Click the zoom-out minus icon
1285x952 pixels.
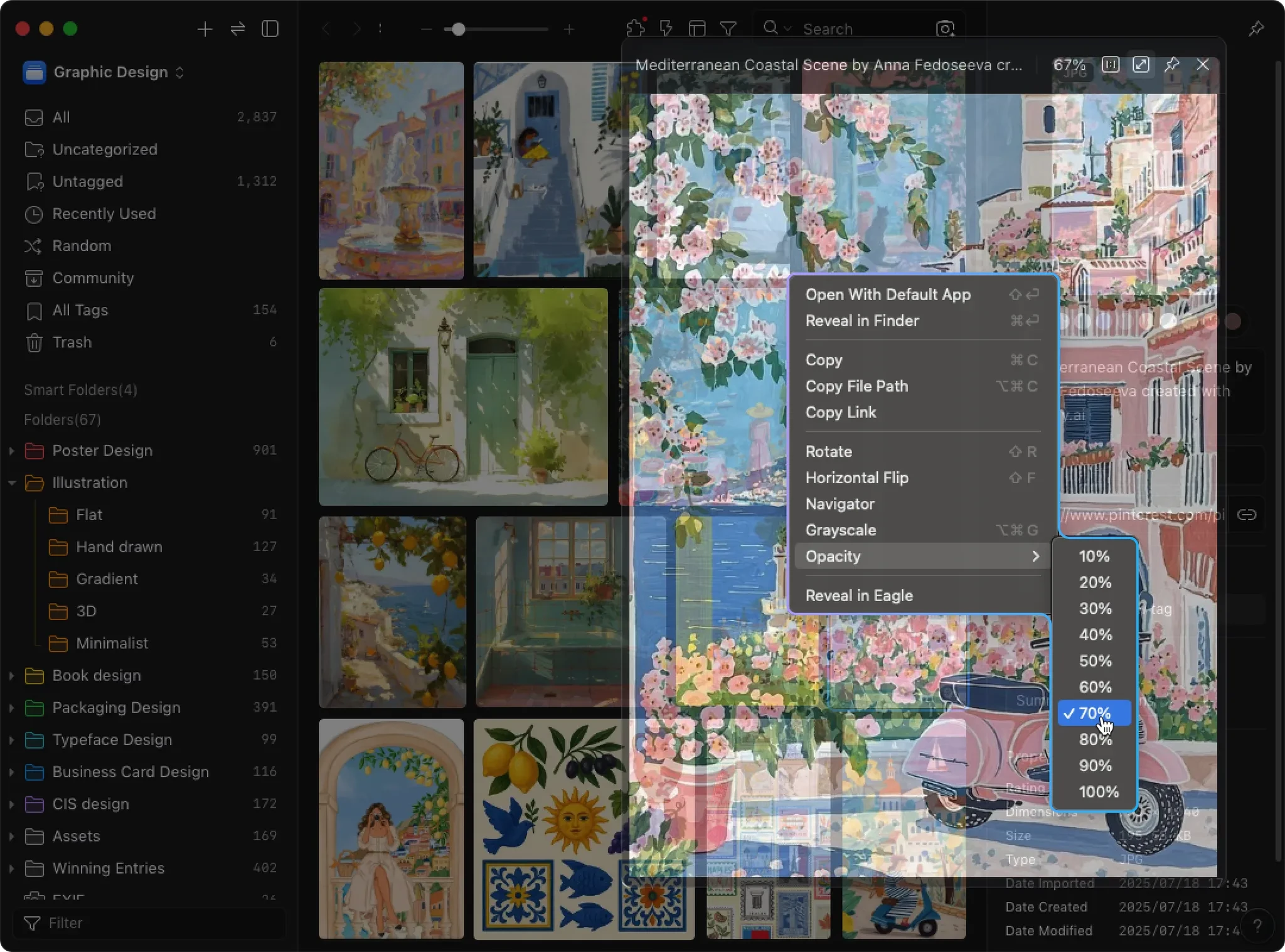tap(426, 29)
